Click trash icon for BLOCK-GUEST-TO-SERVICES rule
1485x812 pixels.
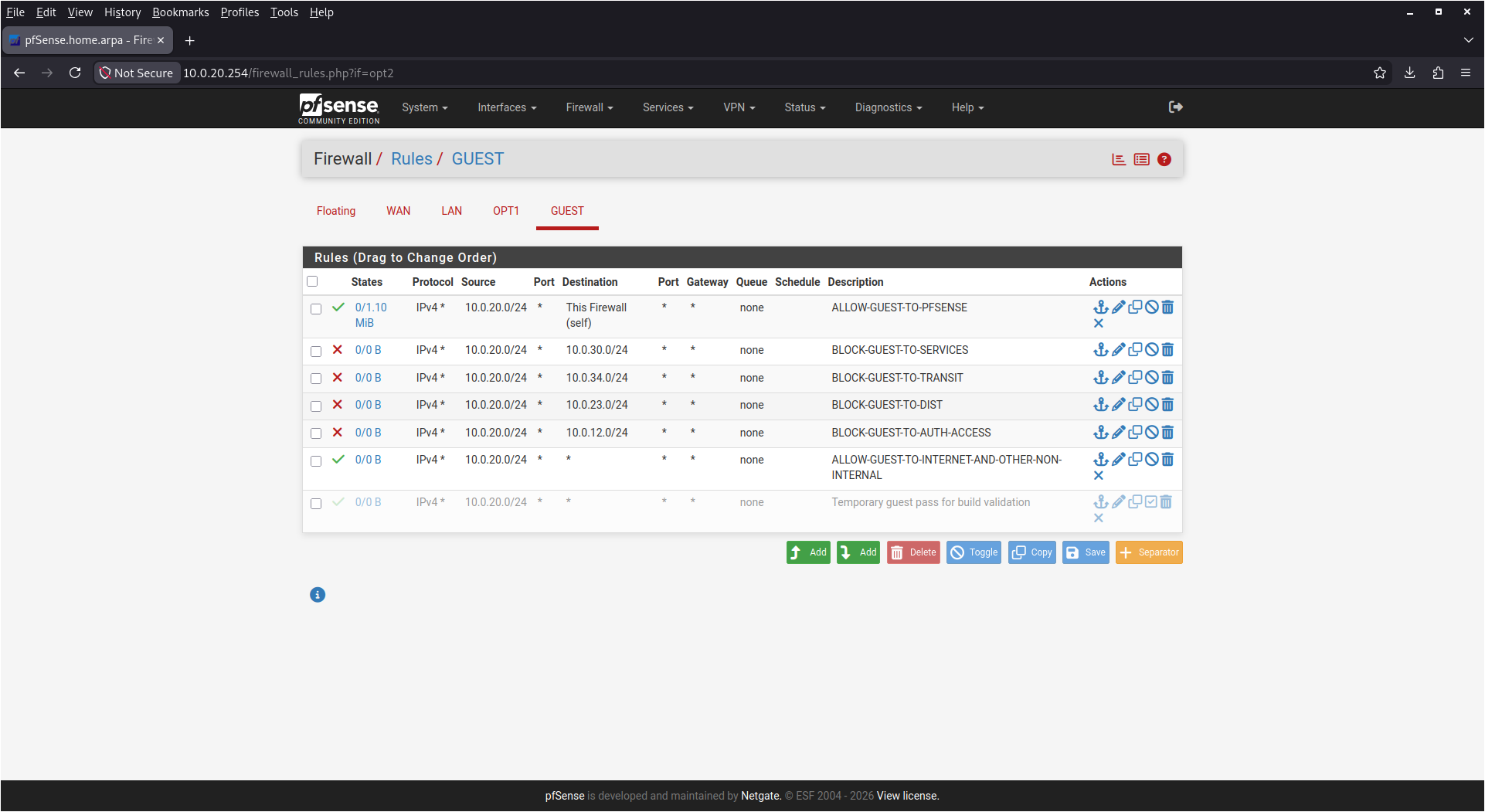click(1167, 350)
